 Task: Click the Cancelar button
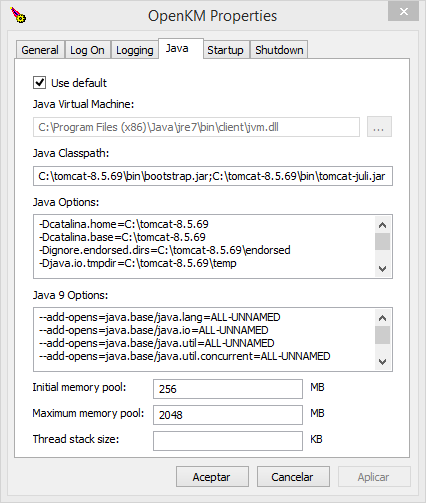tap(293, 477)
